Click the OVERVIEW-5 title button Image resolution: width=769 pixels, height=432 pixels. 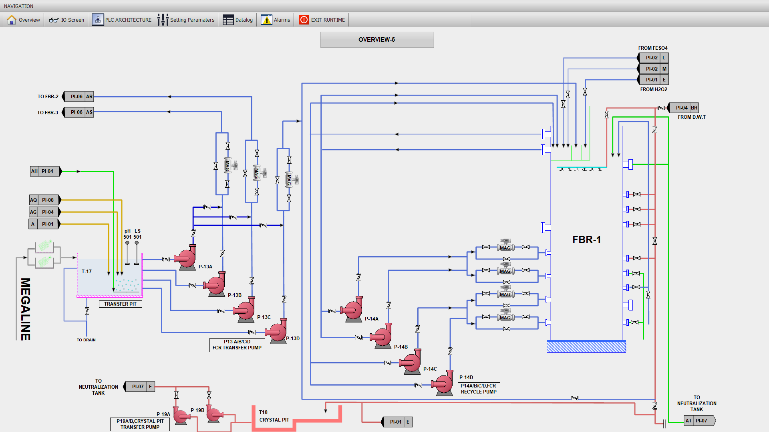377,40
